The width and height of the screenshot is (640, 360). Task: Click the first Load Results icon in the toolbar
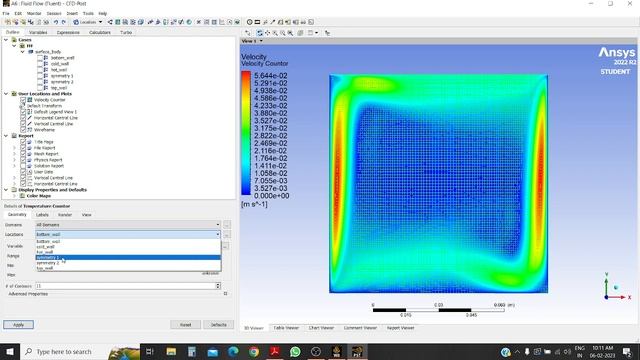click(8, 22)
